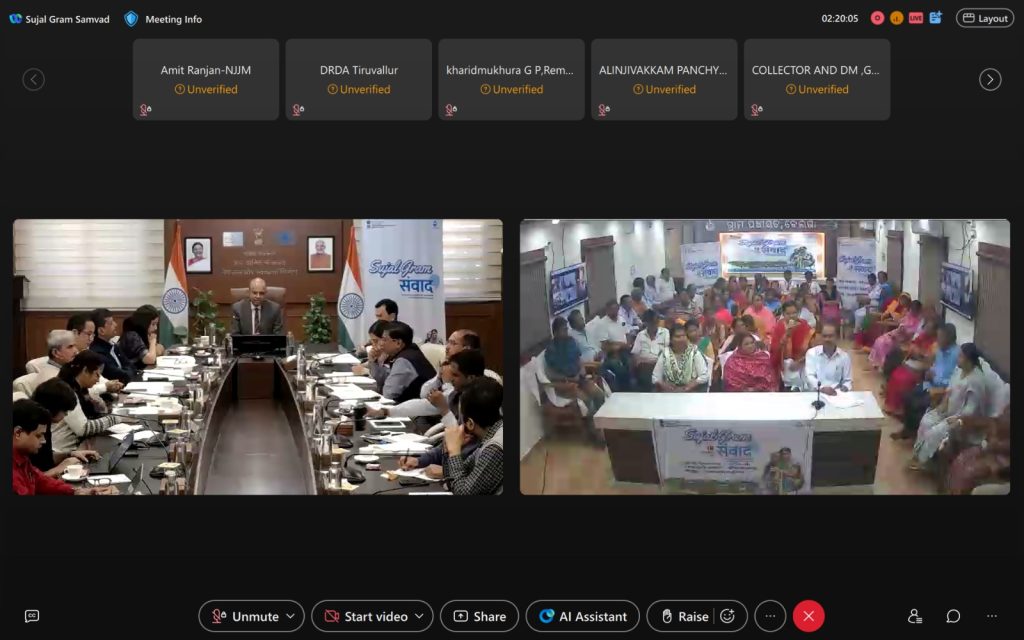Open the blue meeting notes icon
Image resolution: width=1024 pixels, height=640 pixels.
point(935,18)
